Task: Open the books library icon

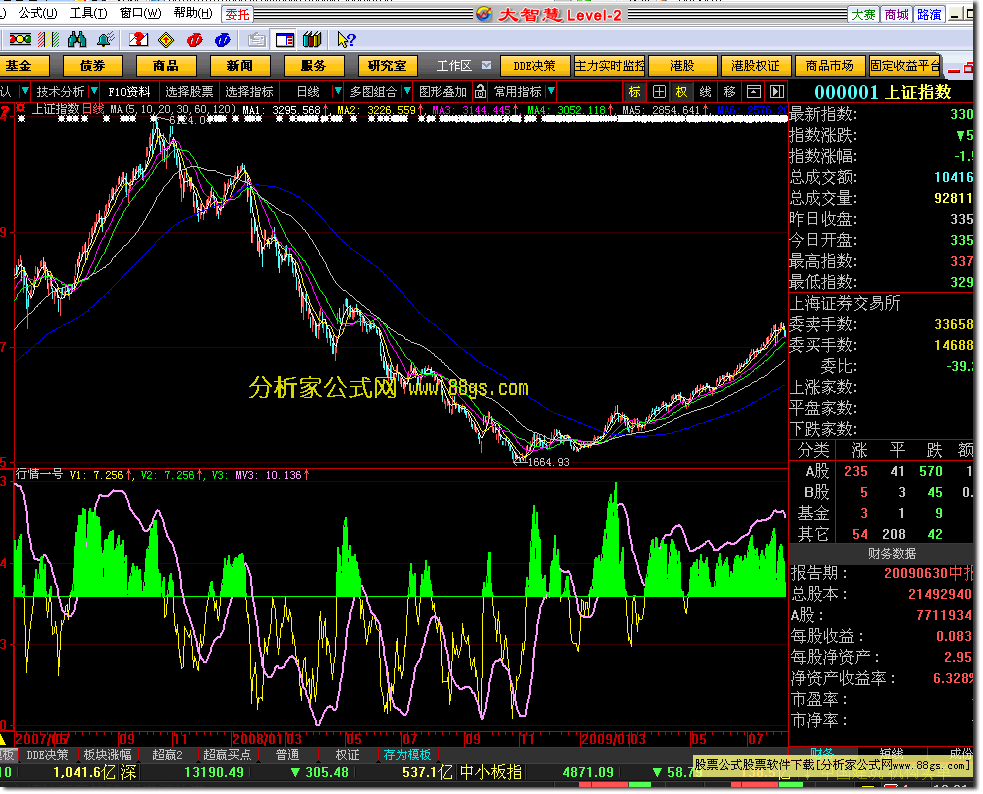Action: (x=312, y=40)
